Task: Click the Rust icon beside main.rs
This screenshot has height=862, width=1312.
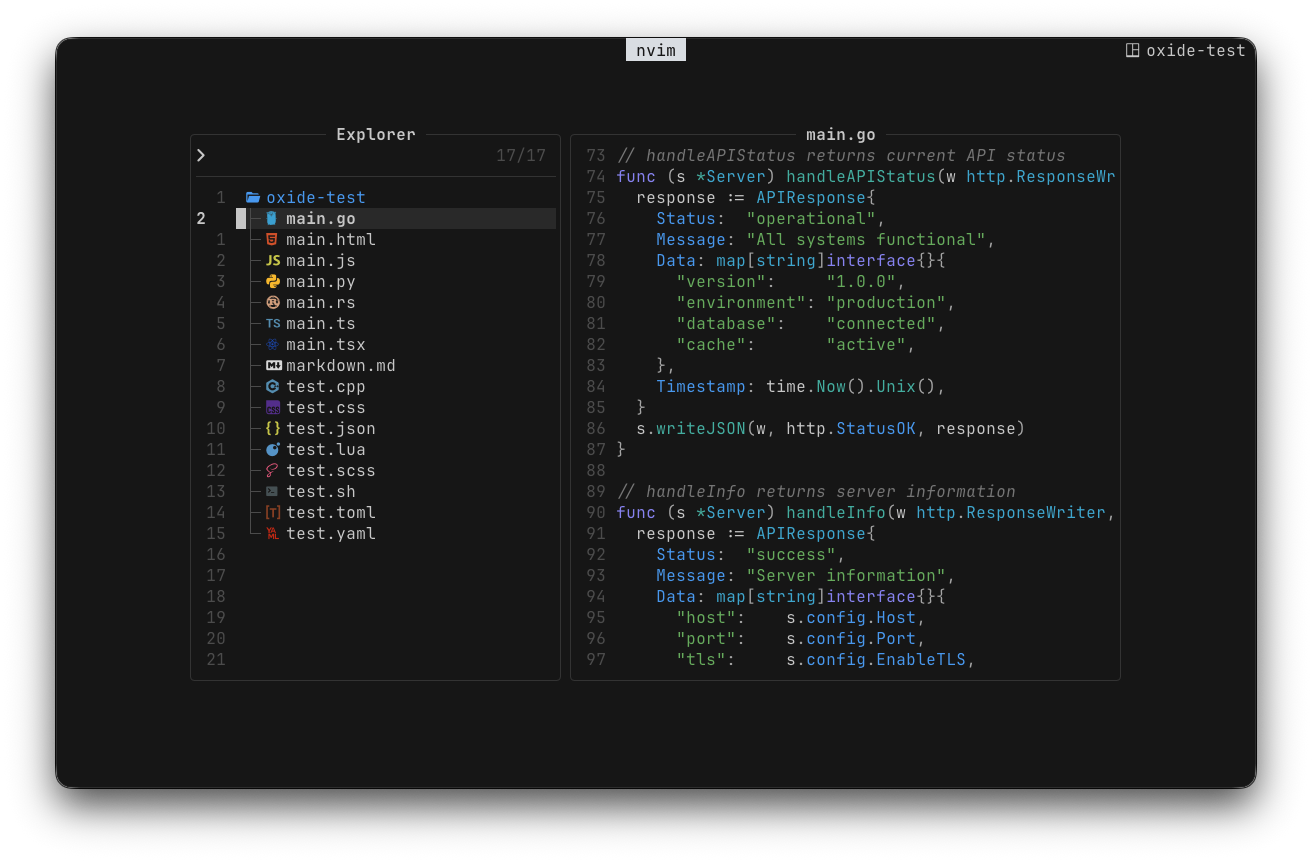Action: coord(272,302)
